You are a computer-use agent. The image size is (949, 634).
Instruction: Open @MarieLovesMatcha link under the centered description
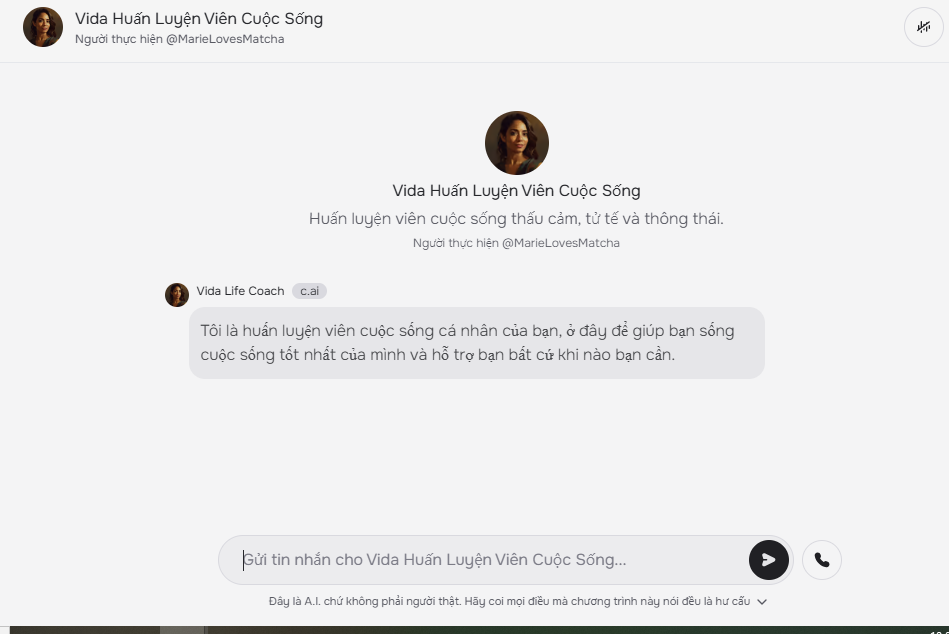click(561, 243)
